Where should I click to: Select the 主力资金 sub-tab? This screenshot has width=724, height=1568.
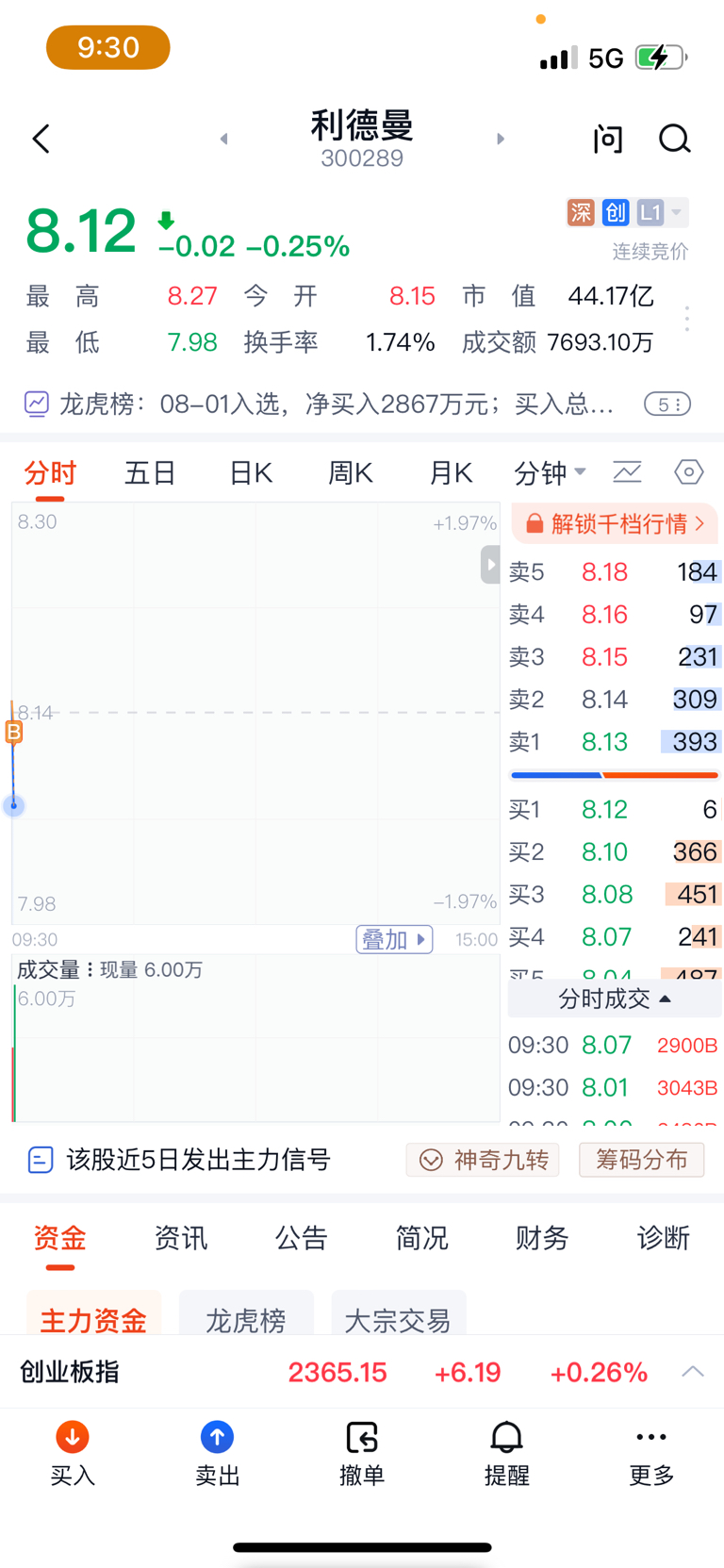[93, 1313]
